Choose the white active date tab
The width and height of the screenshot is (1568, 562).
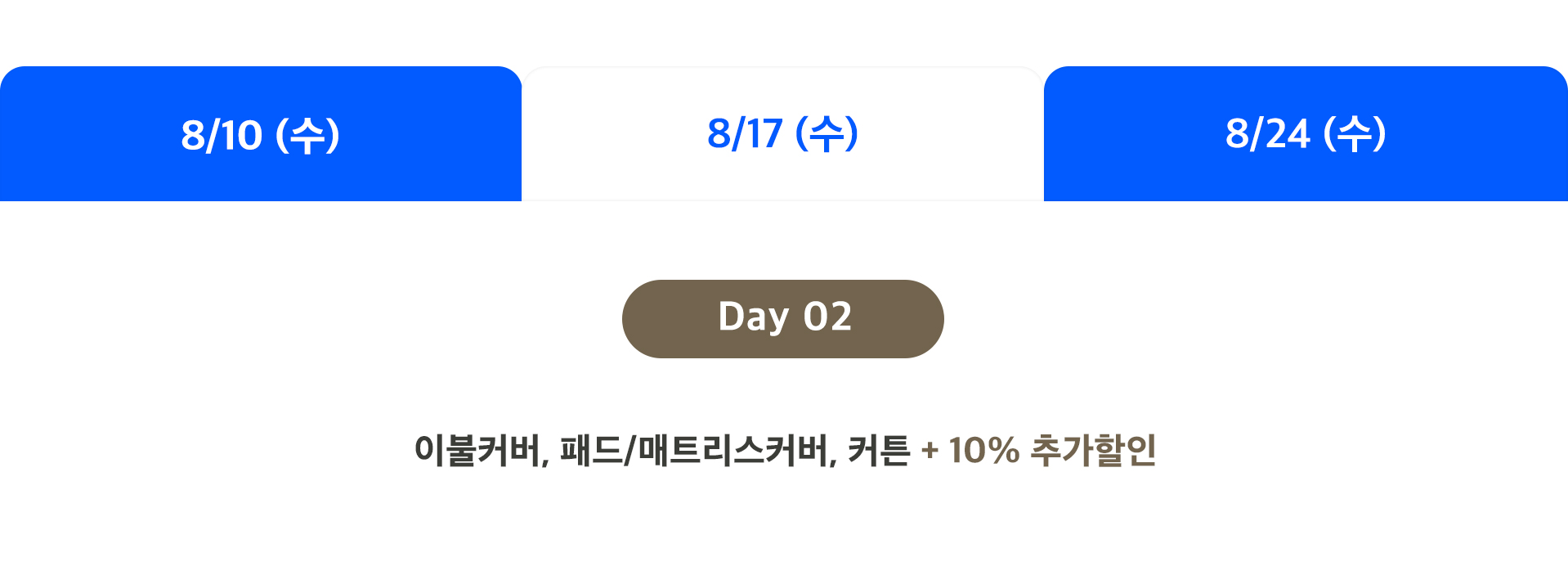[782, 134]
